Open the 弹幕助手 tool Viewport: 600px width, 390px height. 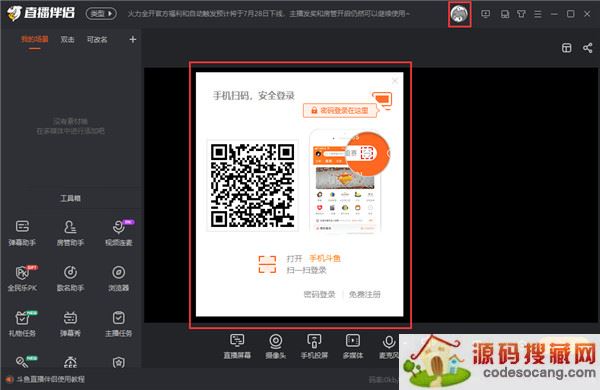point(22,233)
